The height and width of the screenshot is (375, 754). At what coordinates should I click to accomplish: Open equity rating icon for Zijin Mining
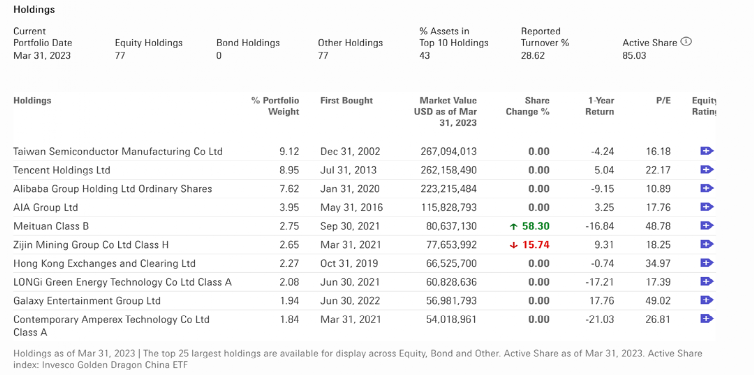706,245
